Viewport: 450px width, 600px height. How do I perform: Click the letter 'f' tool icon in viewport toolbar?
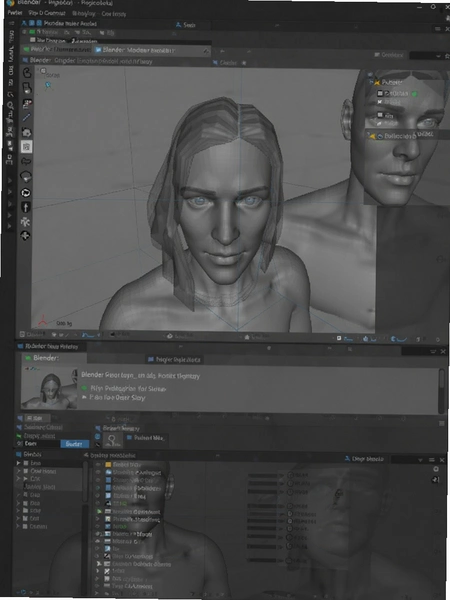(26, 207)
